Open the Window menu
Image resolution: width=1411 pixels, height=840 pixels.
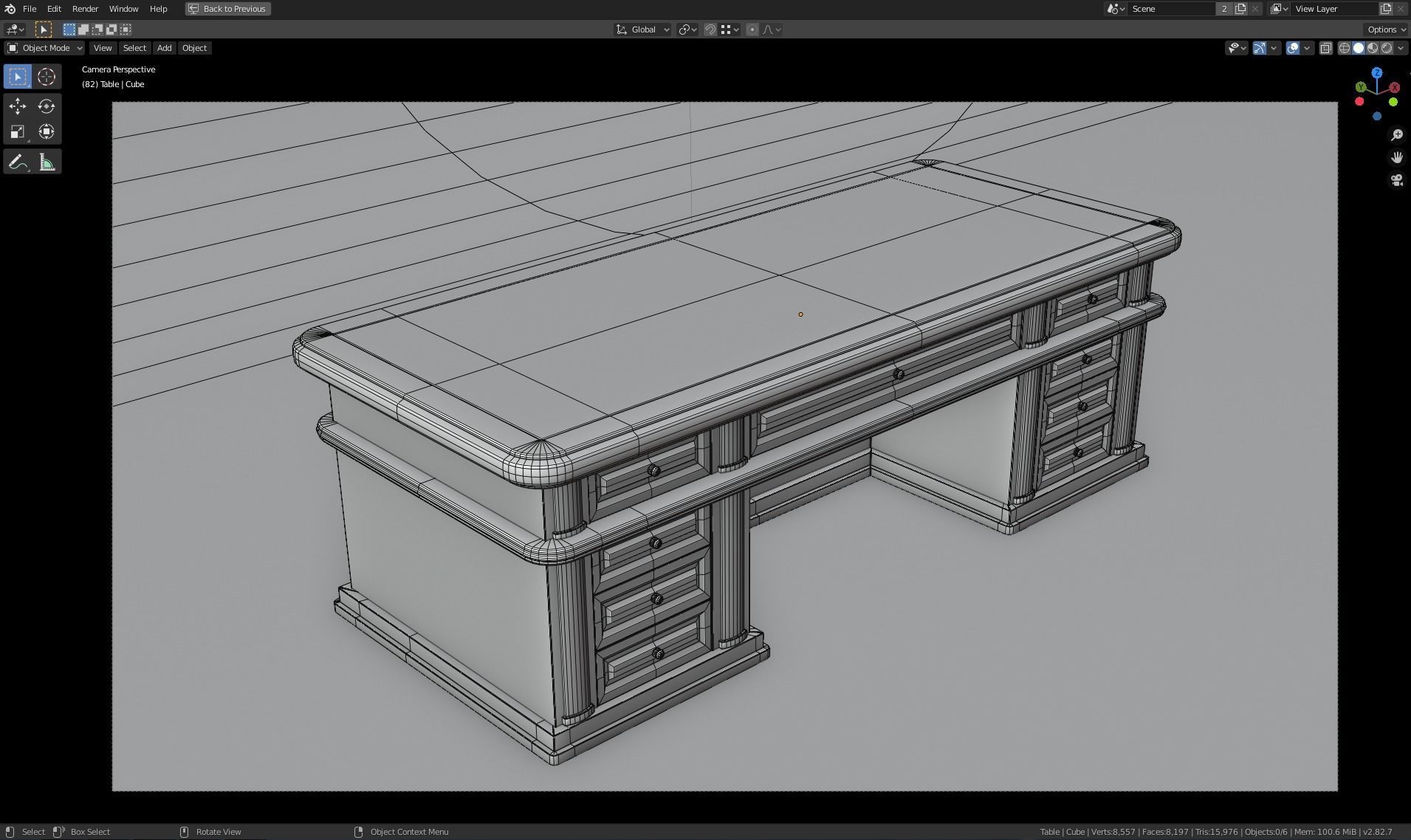[123, 9]
